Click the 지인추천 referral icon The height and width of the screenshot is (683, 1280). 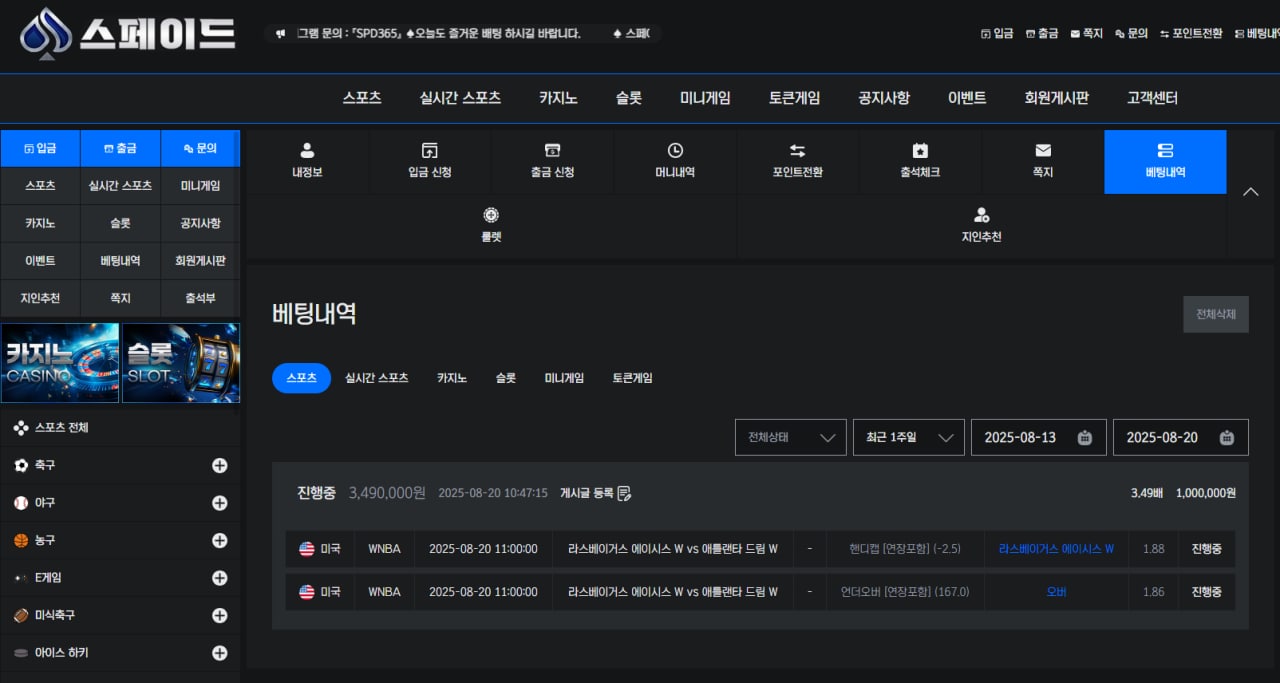(981, 215)
